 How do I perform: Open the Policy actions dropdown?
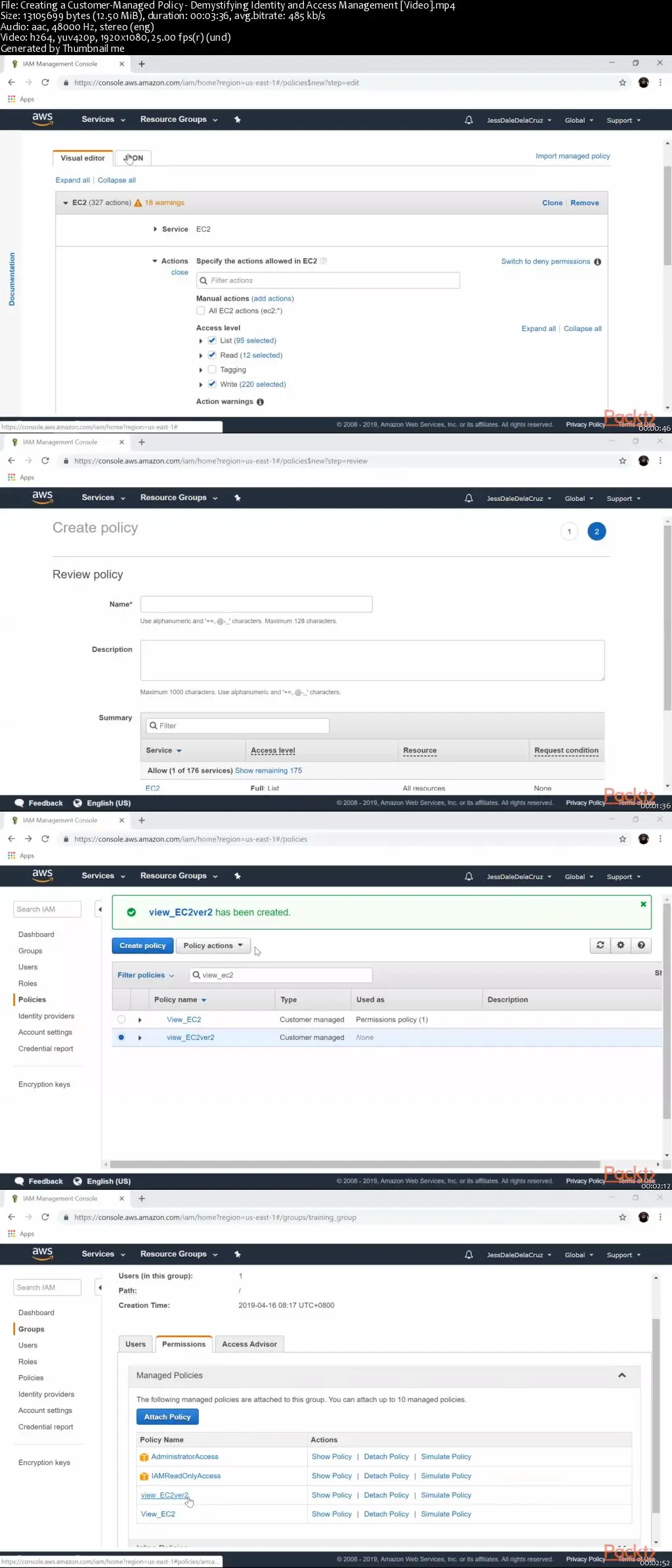(213, 946)
